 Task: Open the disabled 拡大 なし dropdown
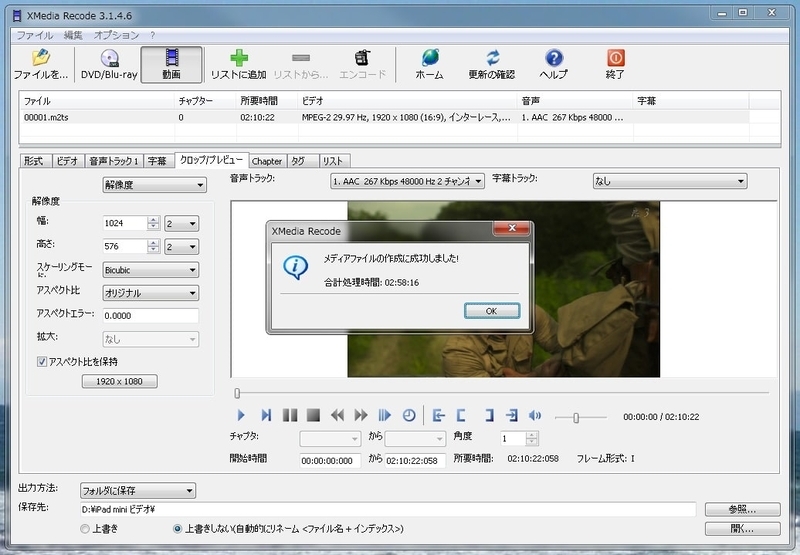(x=151, y=339)
